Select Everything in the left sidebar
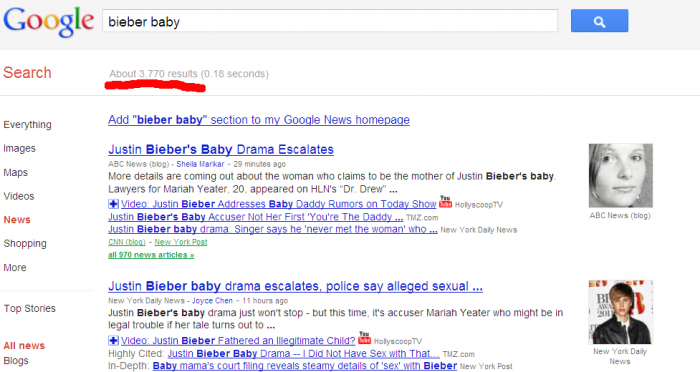The height and width of the screenshot is (372, 700). pyautogui.click(x=27, y=125)
